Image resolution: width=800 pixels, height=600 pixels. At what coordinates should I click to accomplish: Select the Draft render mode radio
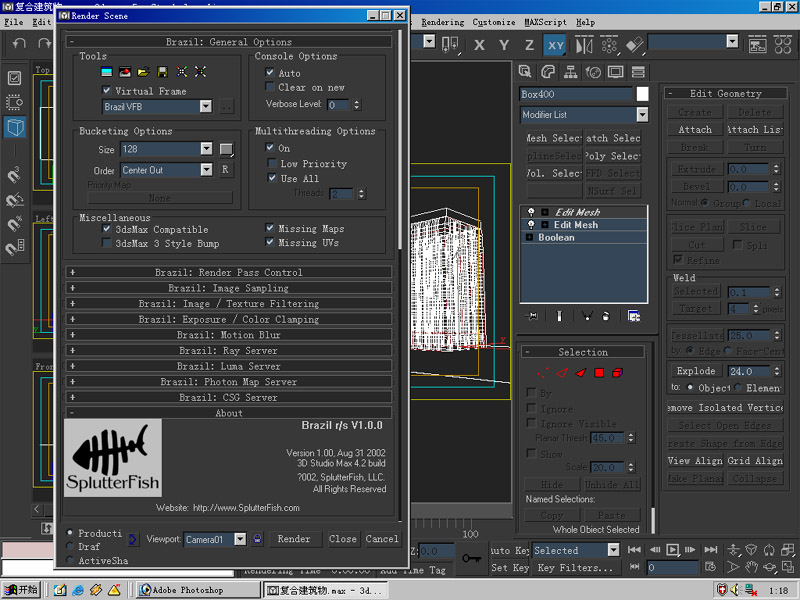click(70, 546)
